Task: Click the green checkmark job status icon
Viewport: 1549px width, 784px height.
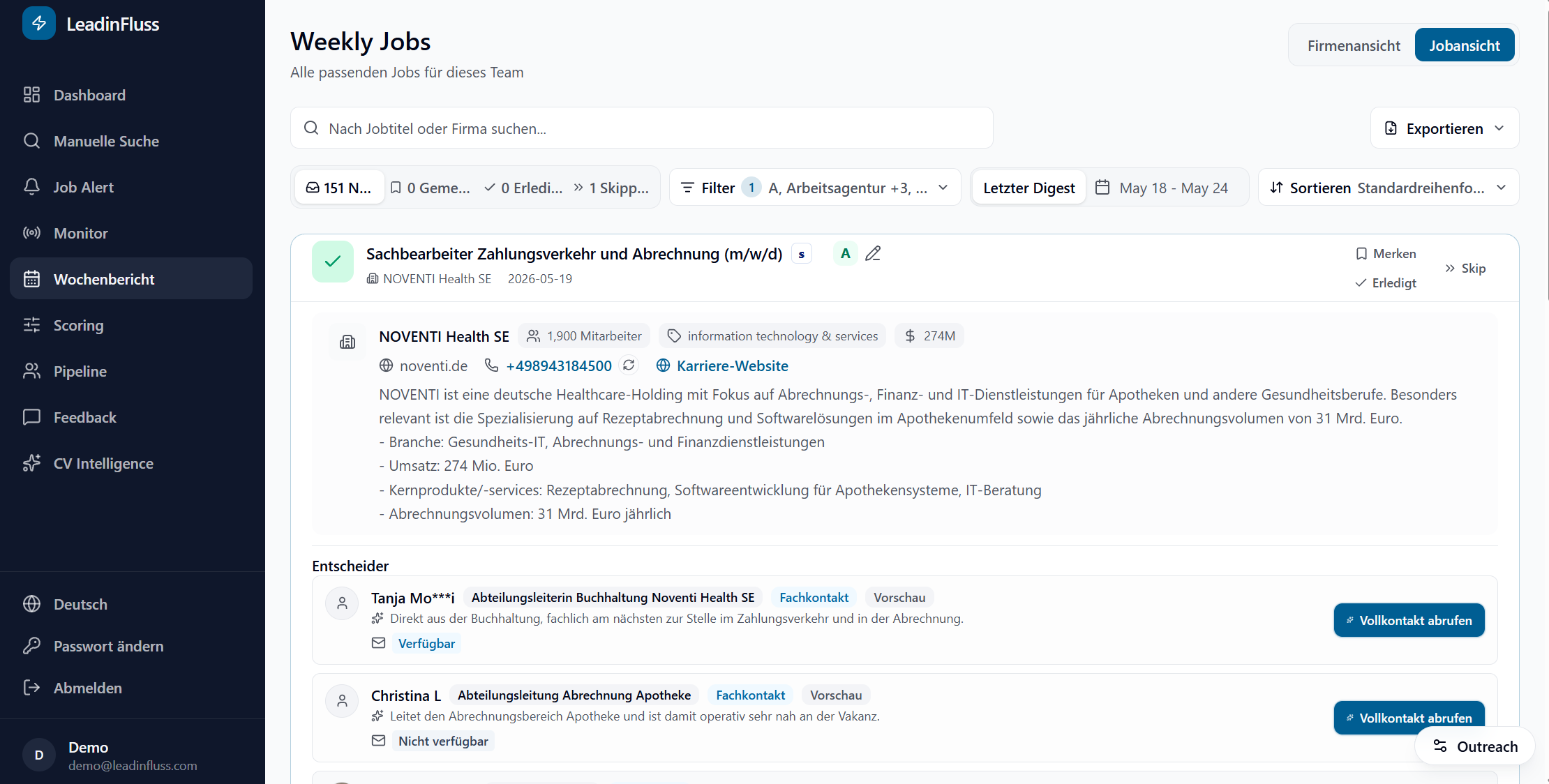Action: coord(333,262)
